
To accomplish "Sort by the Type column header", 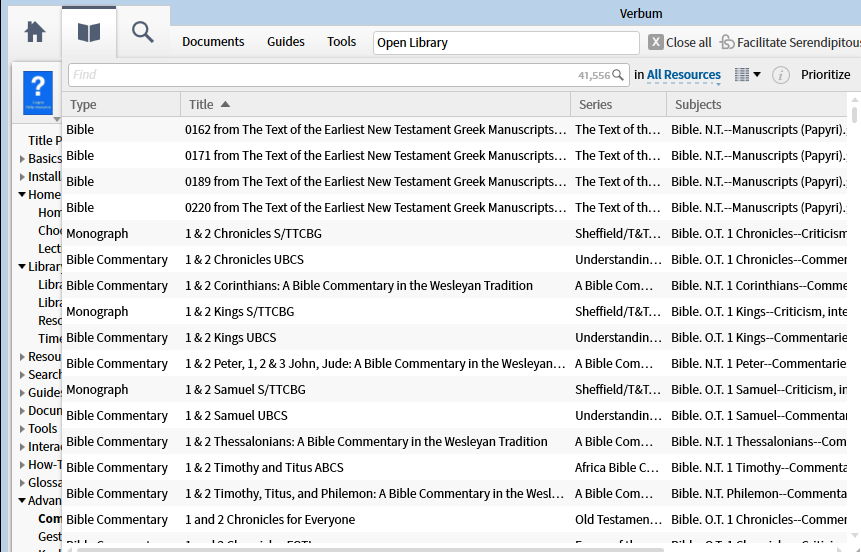I will [x=121, y=104].
